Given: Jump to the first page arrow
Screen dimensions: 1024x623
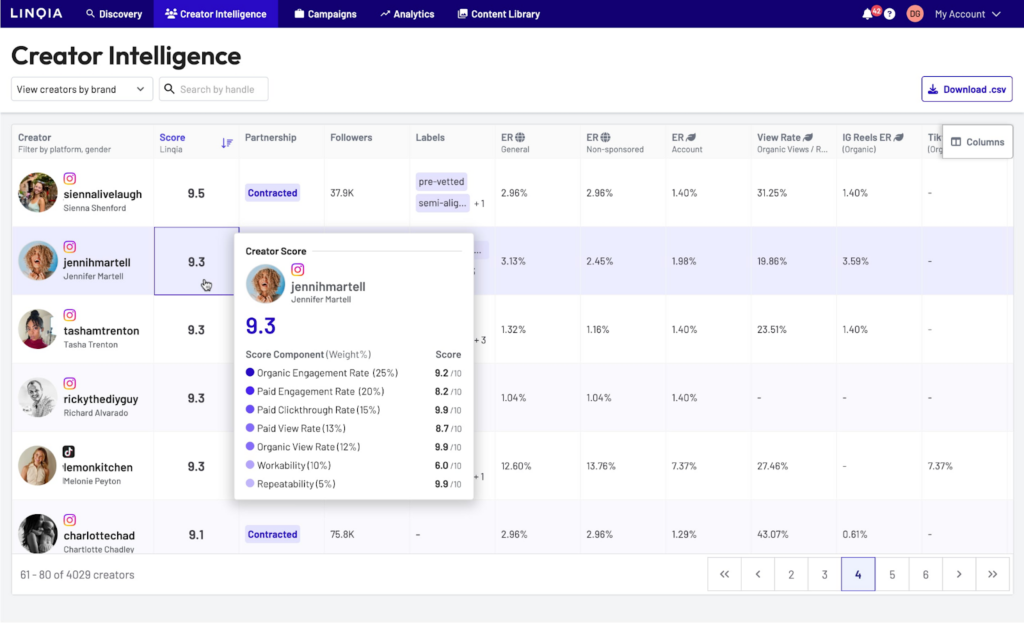Looking at the screenshot, I should pos(724,575).
